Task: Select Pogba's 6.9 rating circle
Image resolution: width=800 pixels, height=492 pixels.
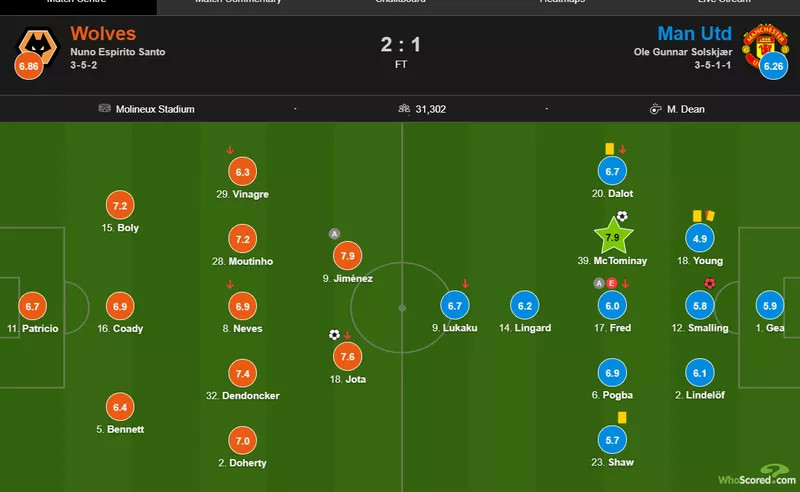Action: point(612,373)
